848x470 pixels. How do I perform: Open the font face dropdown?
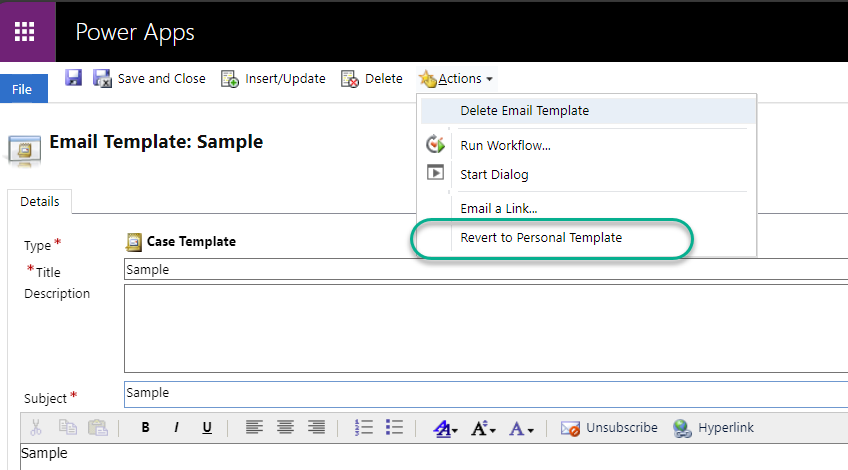(446, 428)
